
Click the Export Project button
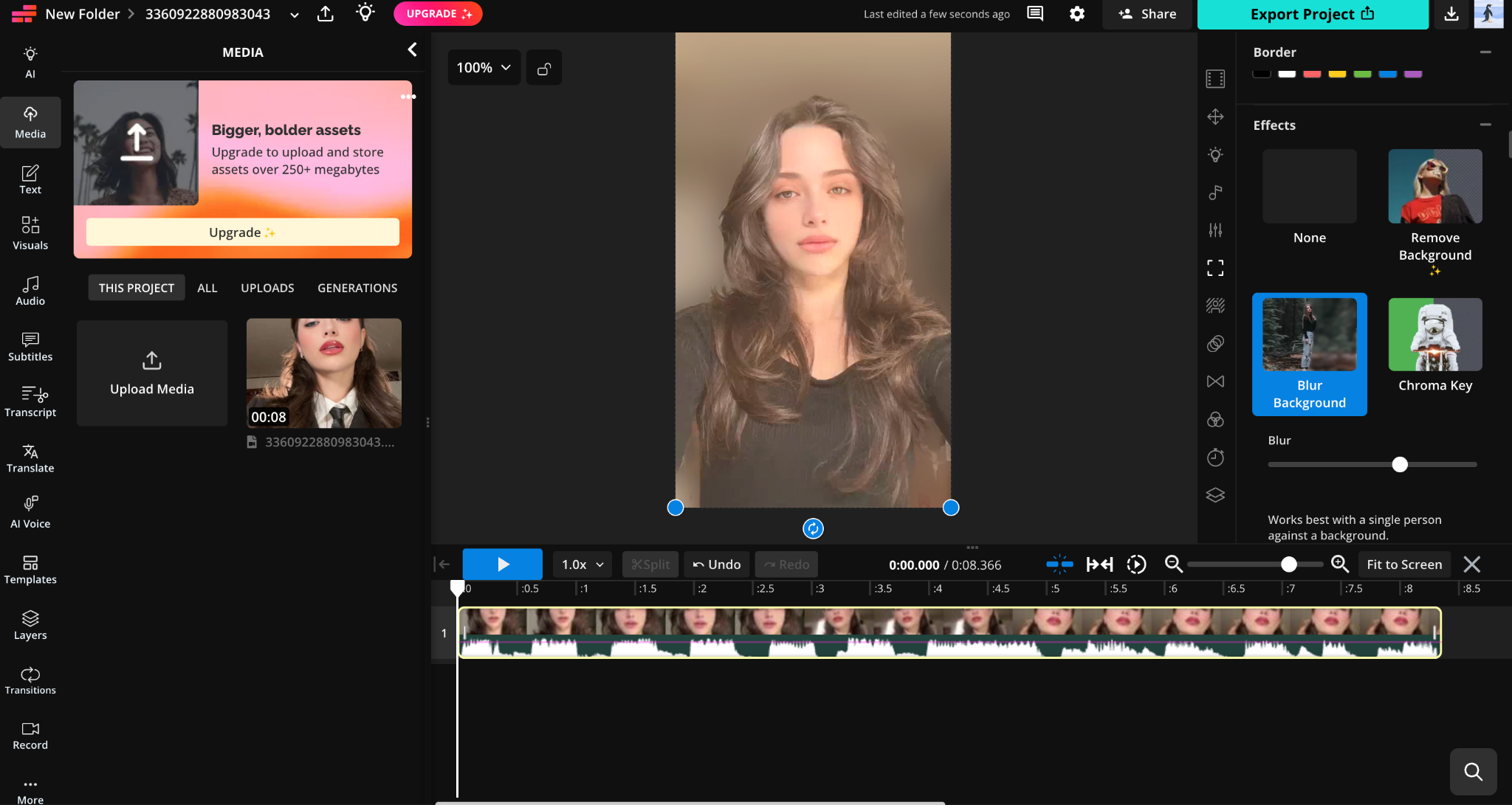1313,14
